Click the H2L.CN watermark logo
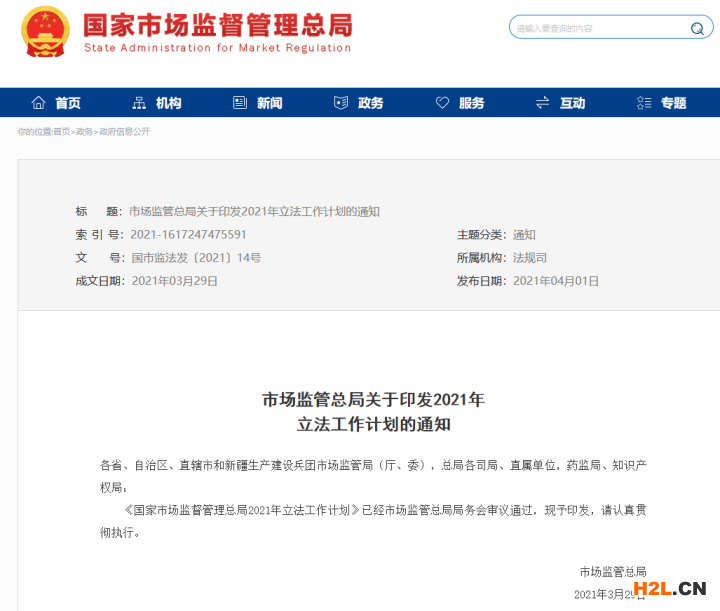 coord(672,589)
